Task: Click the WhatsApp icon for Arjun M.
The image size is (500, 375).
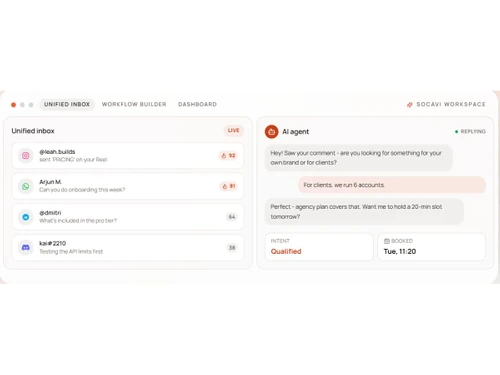Action: [26, 186]
